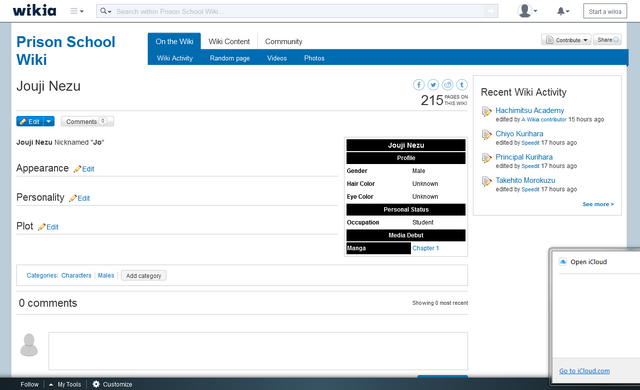Click the iCloud cloud icon
Viewport: 640px width, 390px height.
pyautogui.click(x=562, y=262)
